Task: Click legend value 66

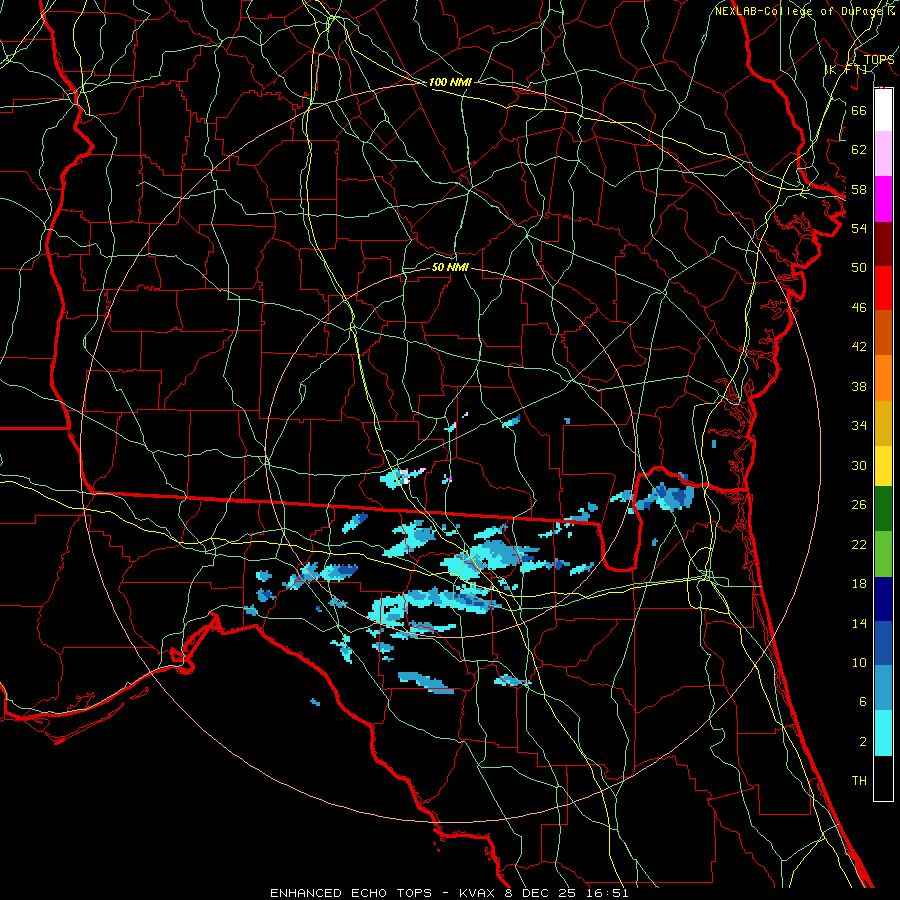Action: point(859,110)
